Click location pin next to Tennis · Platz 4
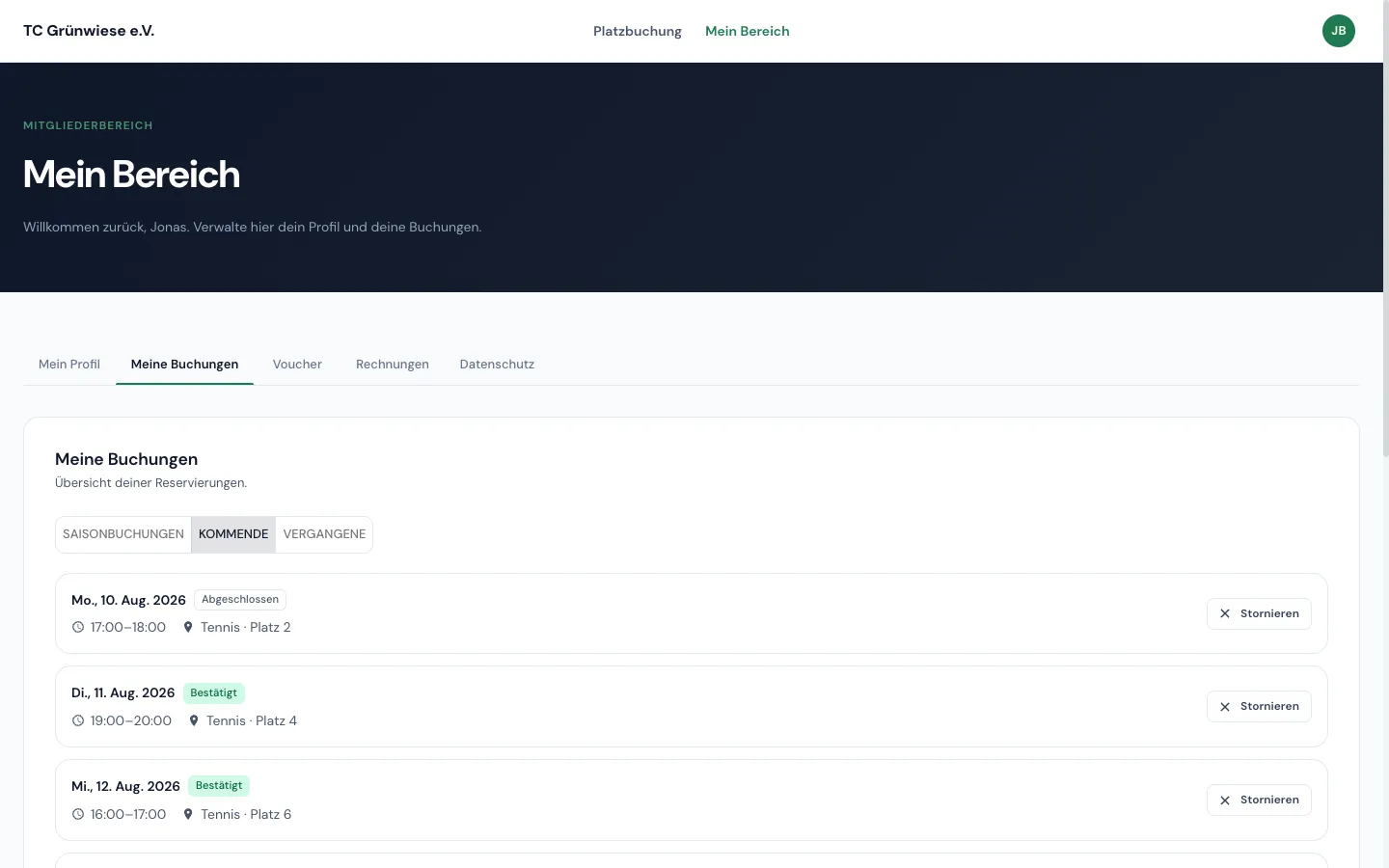The width and height of the screenshot is (1389, 868). pos(194,720)
